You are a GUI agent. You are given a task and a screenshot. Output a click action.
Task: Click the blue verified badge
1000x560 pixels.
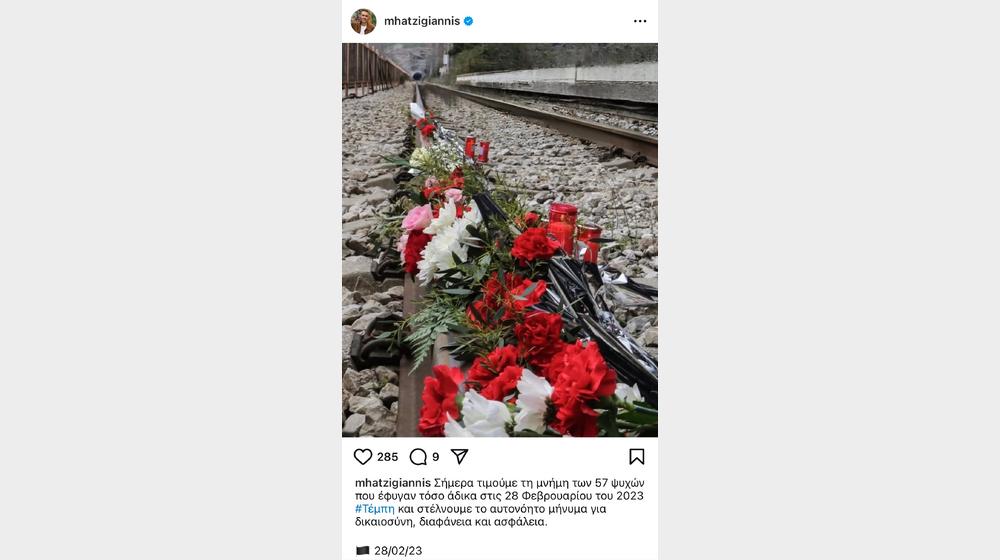(469, 21)
